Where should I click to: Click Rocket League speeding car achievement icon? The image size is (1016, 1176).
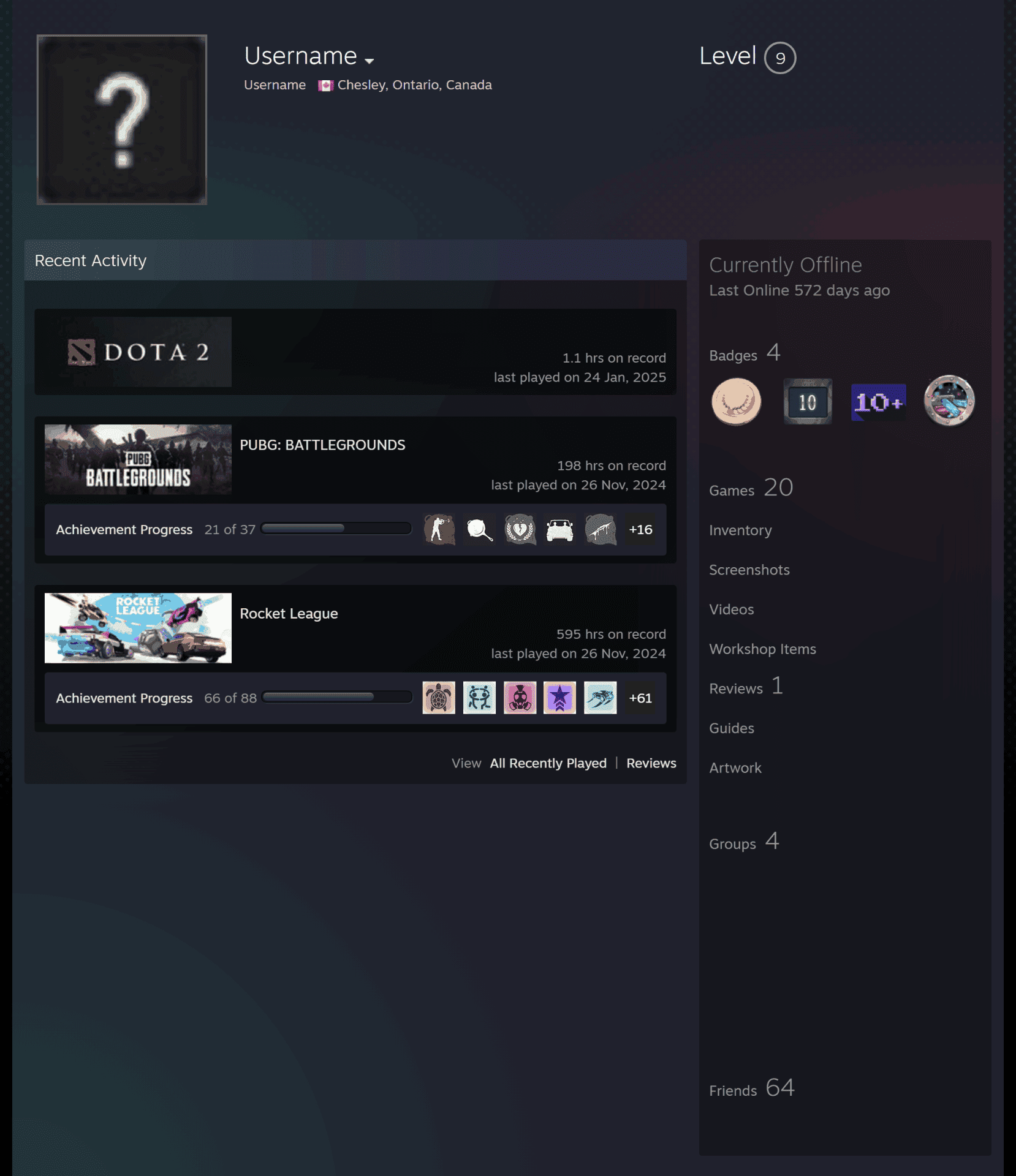(x=600, y=698)
